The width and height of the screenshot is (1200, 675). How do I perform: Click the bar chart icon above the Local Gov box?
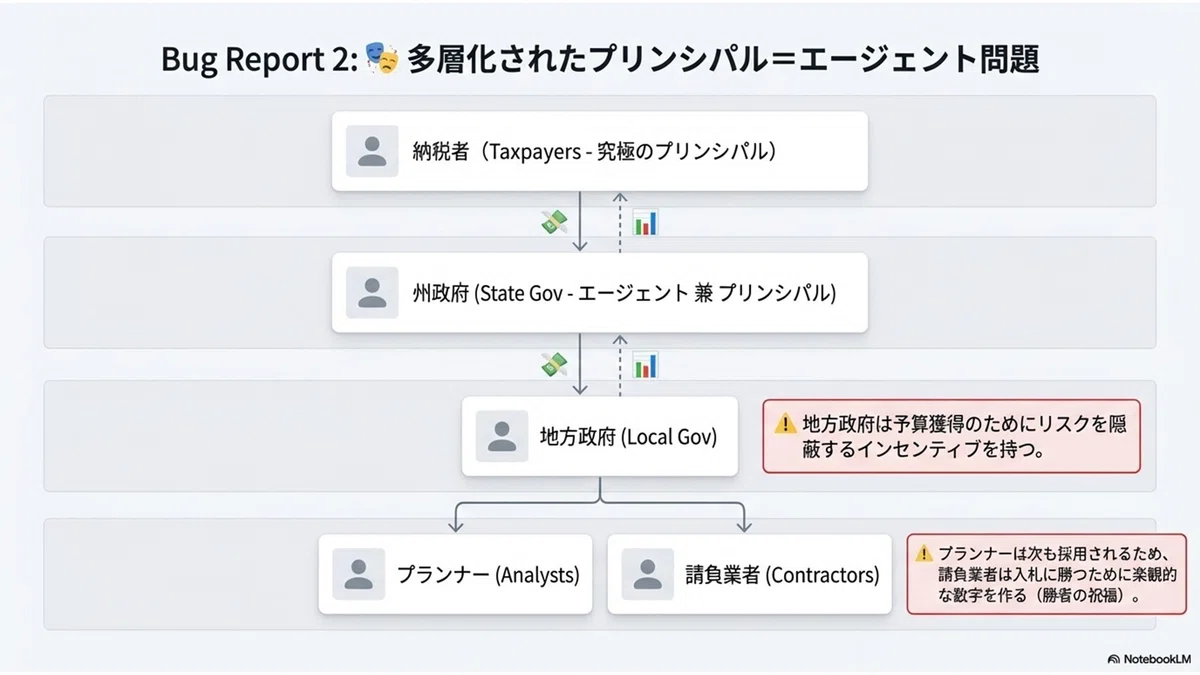[646, 365]
